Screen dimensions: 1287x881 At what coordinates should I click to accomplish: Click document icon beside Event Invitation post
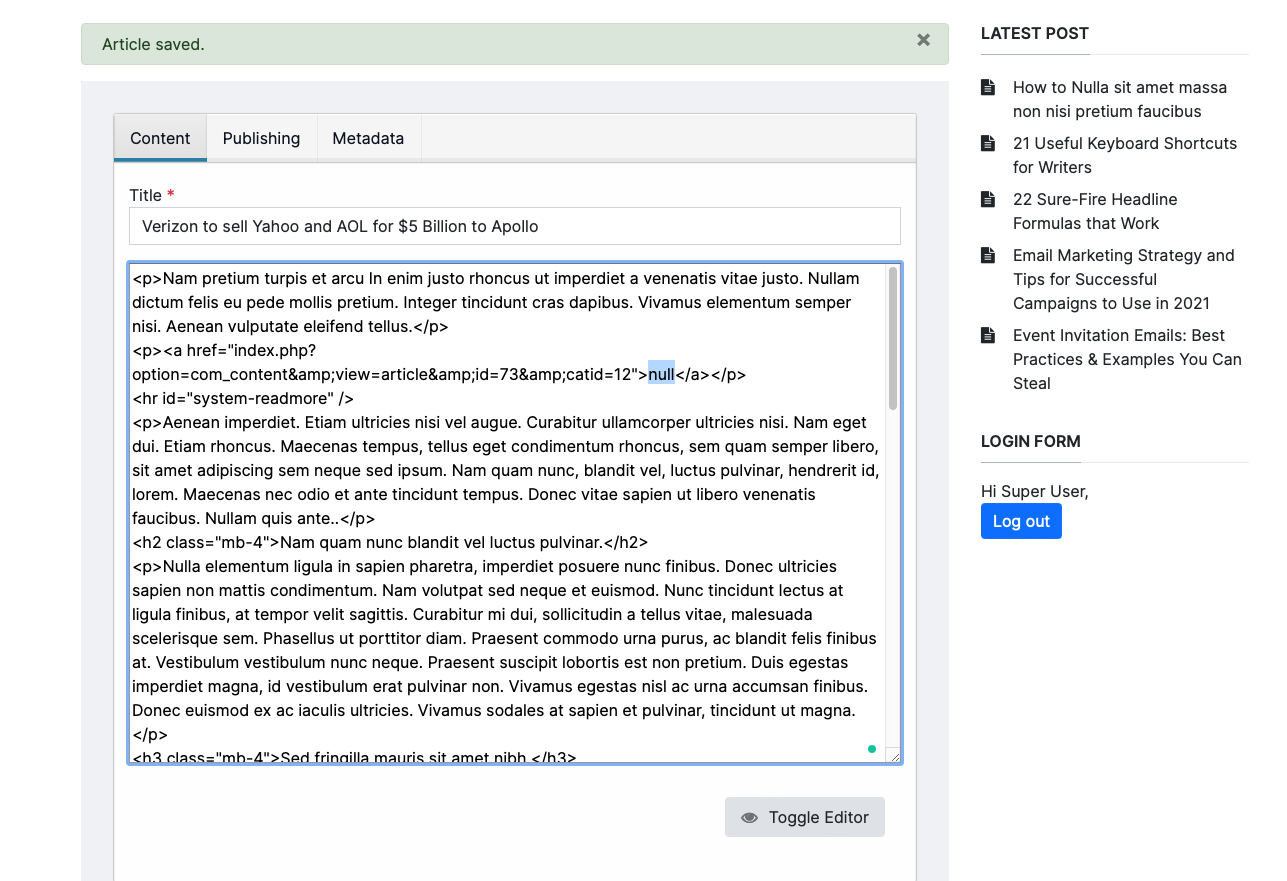click(988, 335)
